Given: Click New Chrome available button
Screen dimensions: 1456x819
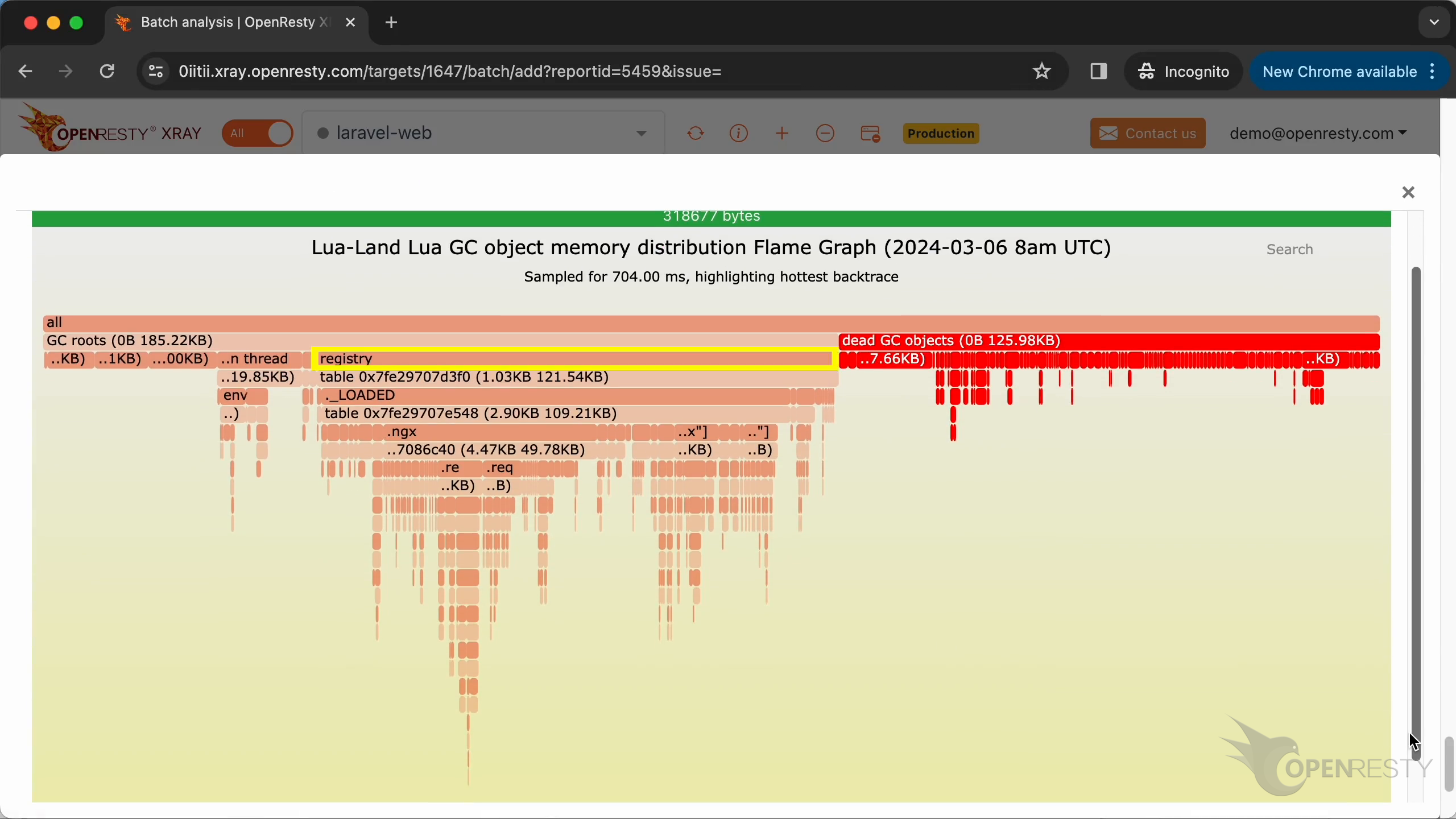Looking at the screenshot, I should tap(1339, 71).
